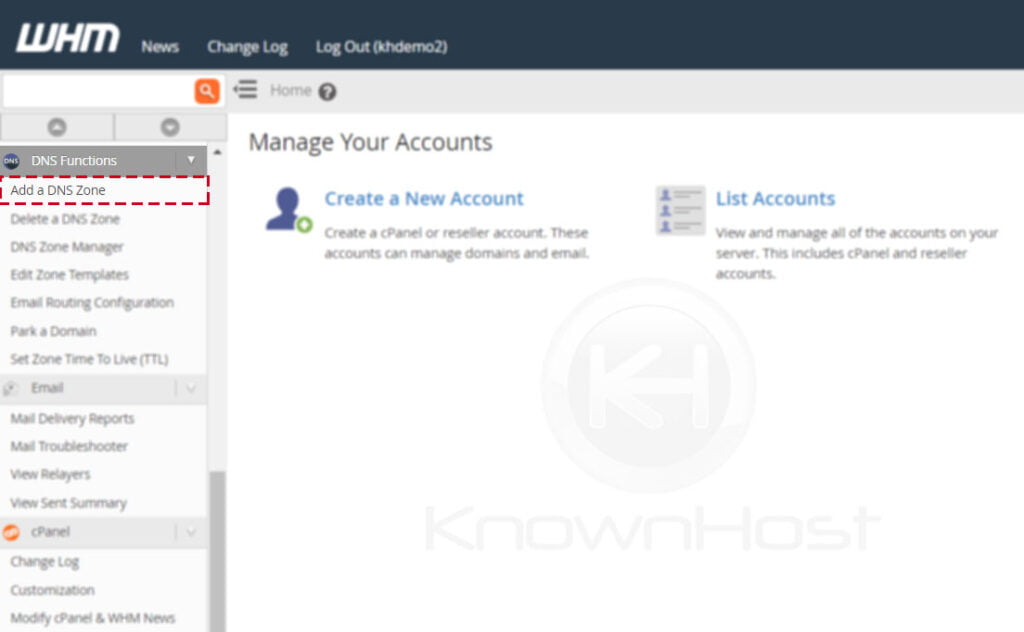This screenshot has width=1024, height=632.
Task: Click the Manage Your Accounts heading
Action: click(x=370, y=142)
